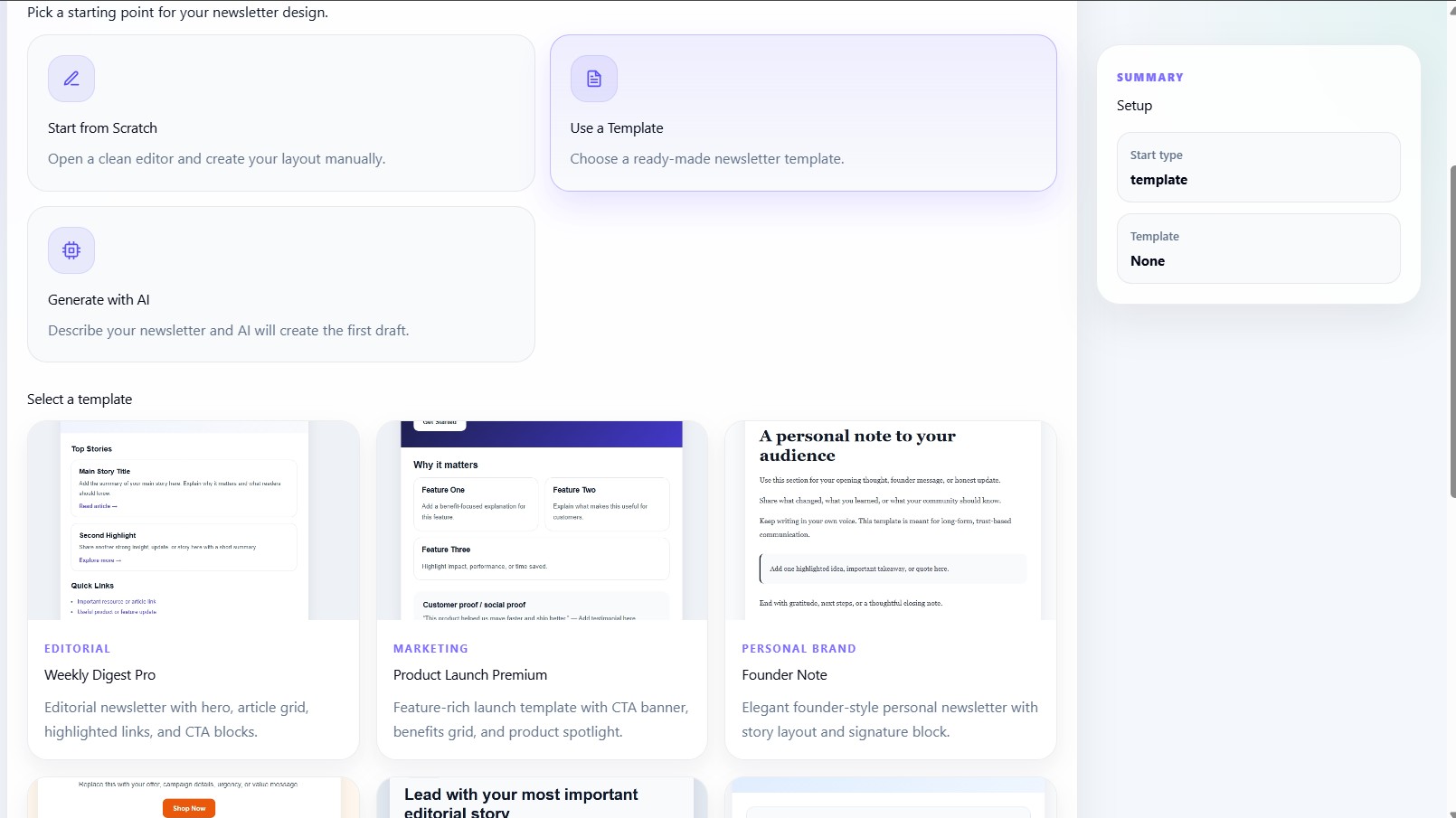Open the Founder Note template preview
Viewport: 1456px width, 818px height.
click(891, 521)
